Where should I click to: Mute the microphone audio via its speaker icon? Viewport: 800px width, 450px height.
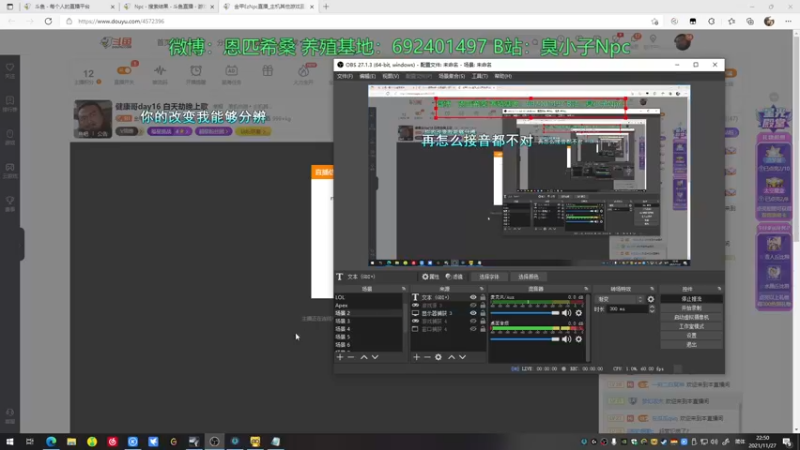(567, 313)
